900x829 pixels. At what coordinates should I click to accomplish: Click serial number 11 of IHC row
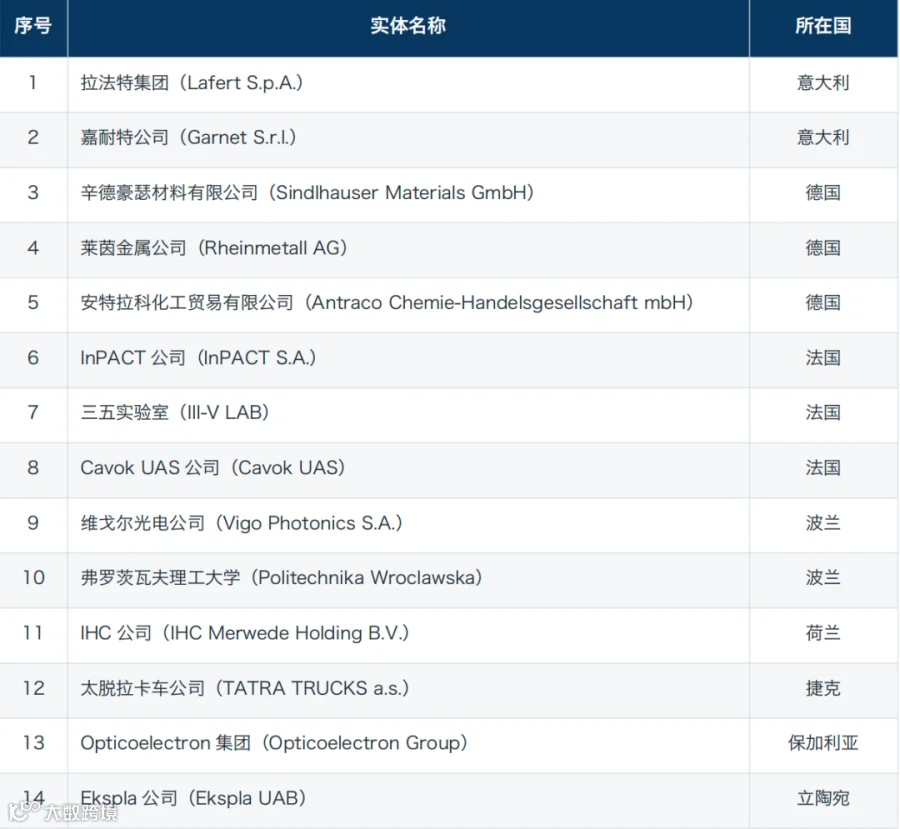[33, 633]
